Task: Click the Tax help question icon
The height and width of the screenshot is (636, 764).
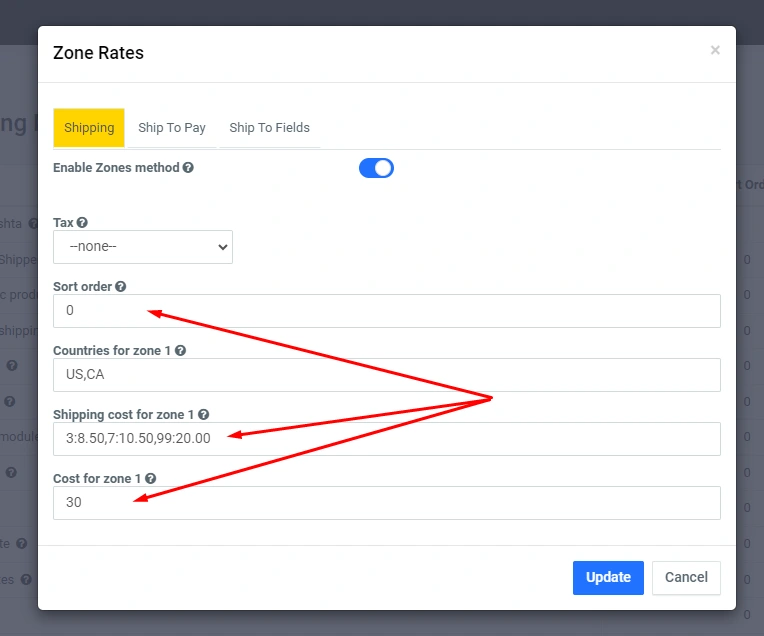Action: [82, 223]
